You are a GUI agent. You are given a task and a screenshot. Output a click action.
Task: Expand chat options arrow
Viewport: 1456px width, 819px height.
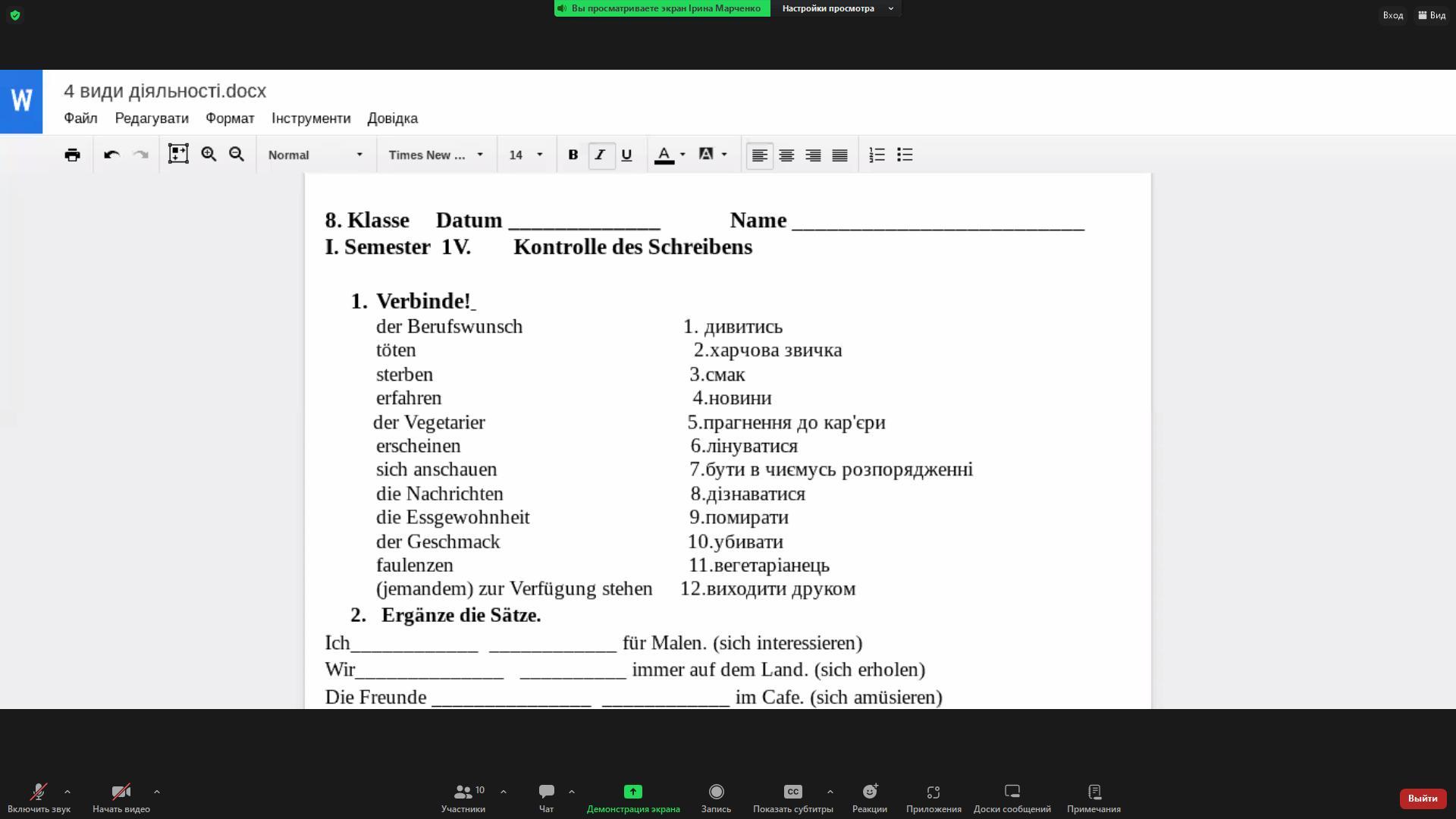tap(572, 792)
